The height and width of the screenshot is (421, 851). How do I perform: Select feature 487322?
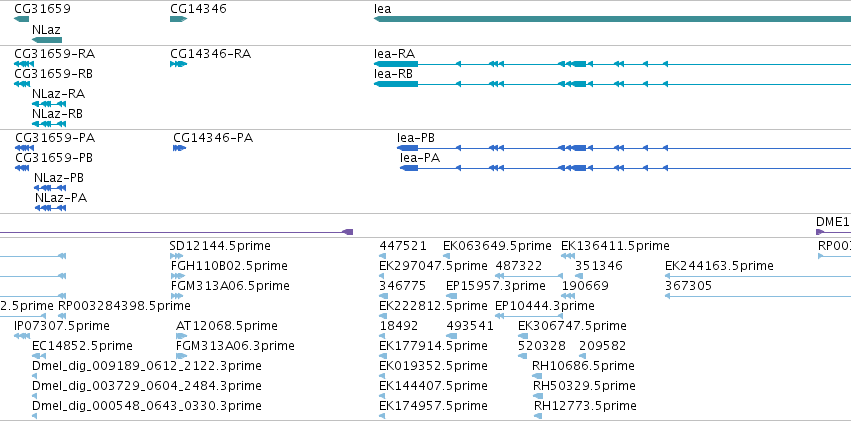coord(518,266)
